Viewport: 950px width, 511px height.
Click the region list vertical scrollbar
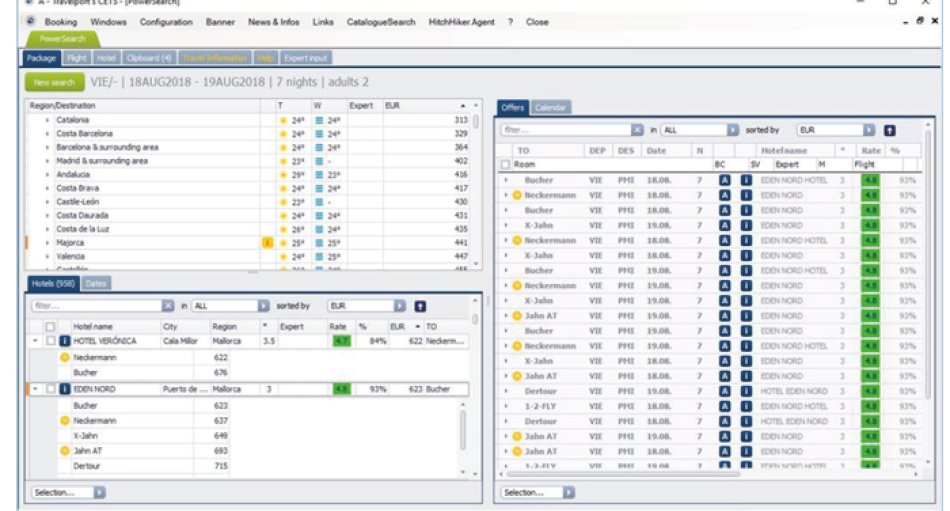[x=476, y=122]
